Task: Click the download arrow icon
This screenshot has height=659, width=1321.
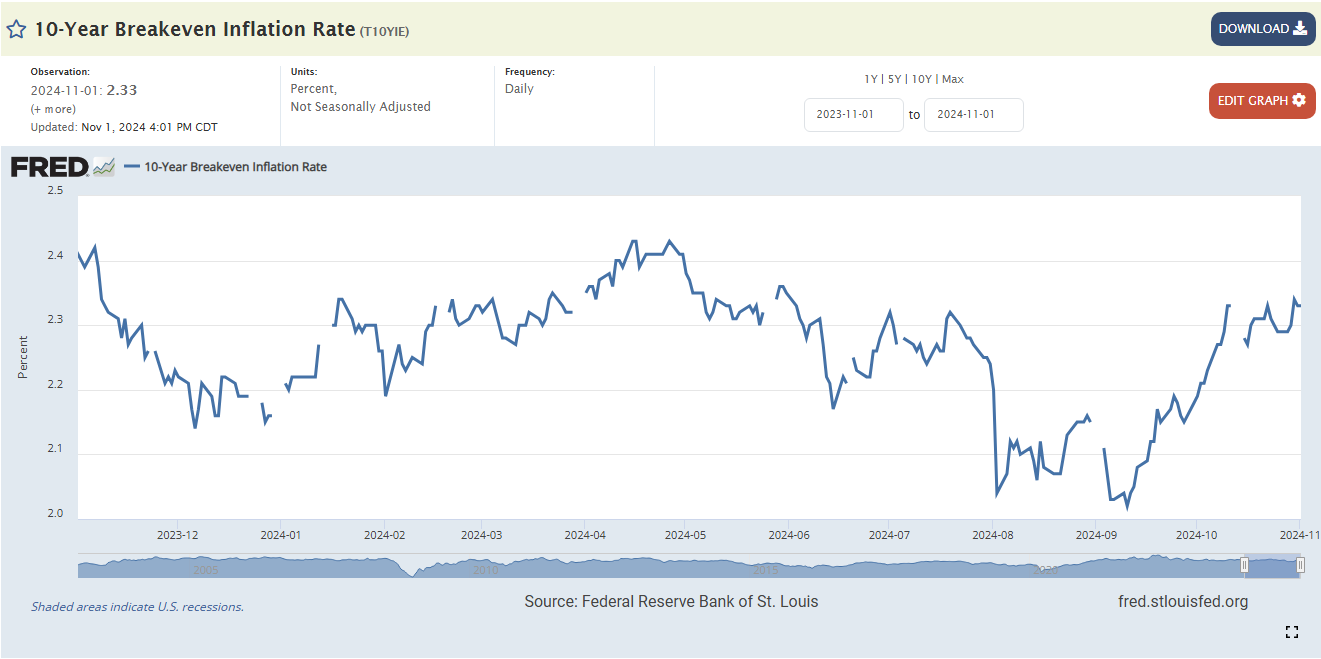Action: click(x=1300, y=28)
